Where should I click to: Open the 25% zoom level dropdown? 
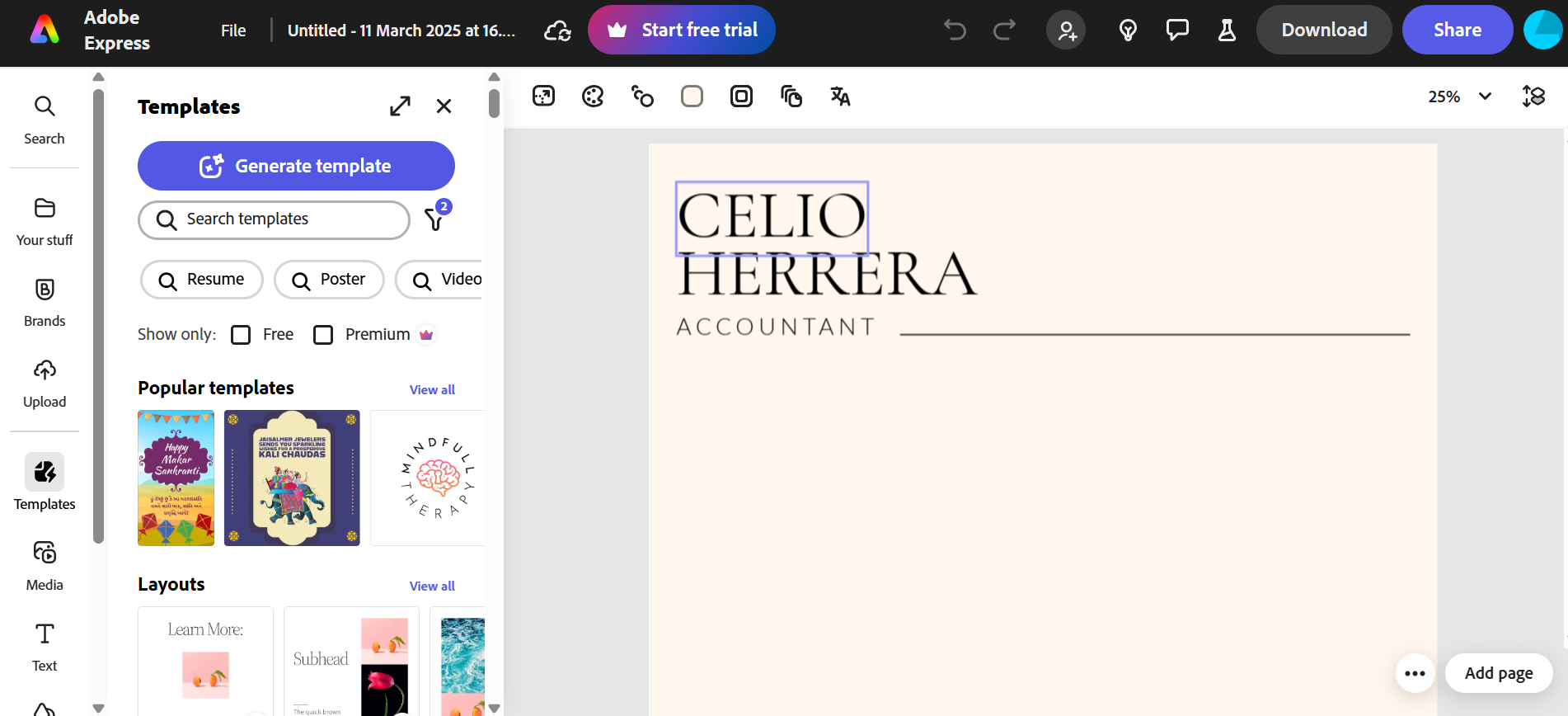(x=1459, y=97)
